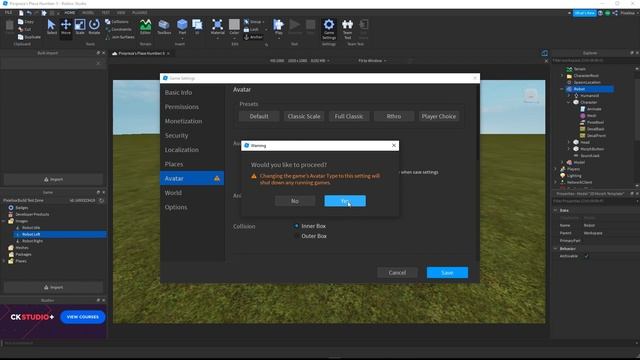Click the share icon in top-right bar
Image resolution: width=640 pixels, height=360 pixels.
pyautogui.click(x=615, y=13)
